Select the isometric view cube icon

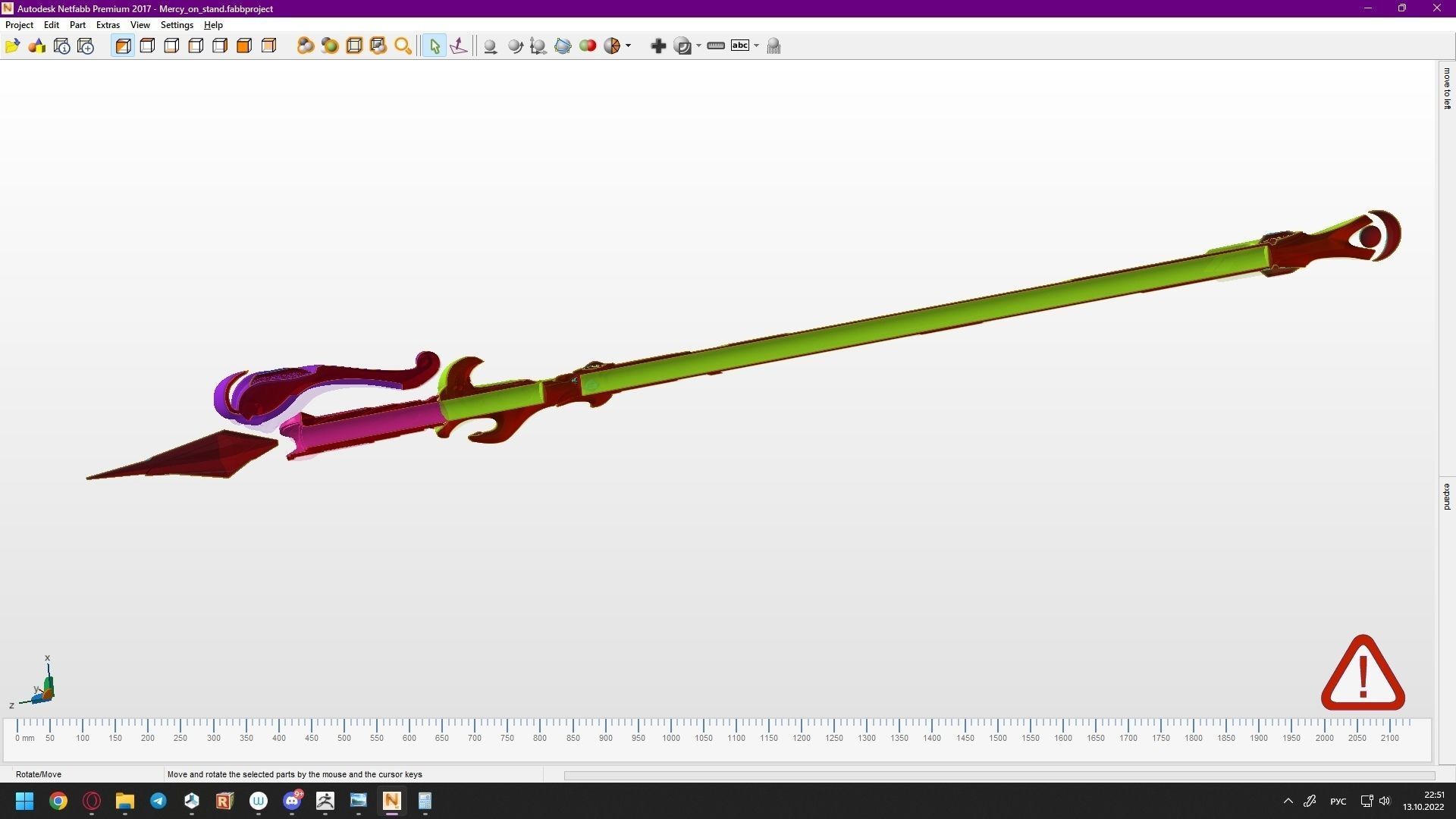(123, 46)
